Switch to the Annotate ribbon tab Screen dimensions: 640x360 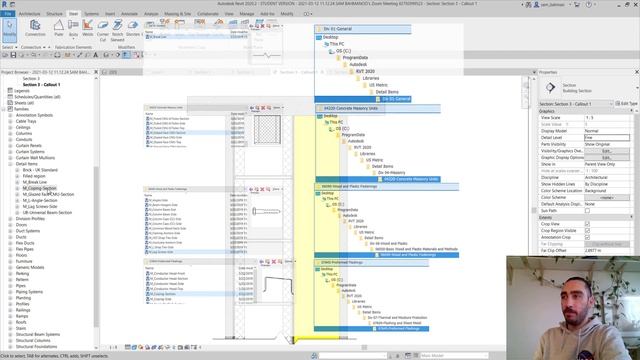[129, 14]
